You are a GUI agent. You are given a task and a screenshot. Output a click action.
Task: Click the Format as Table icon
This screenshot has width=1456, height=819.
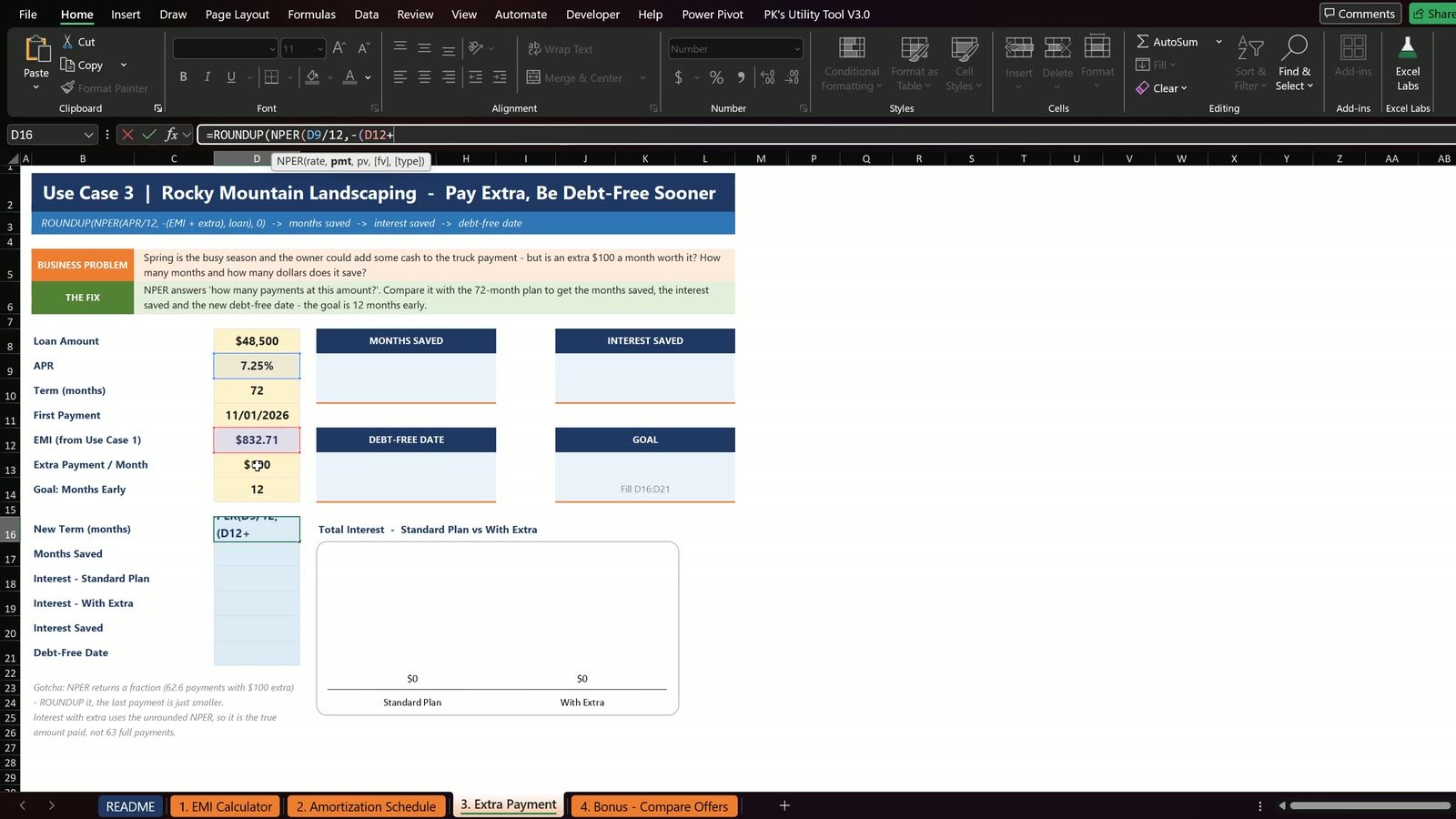pos(915,48)
